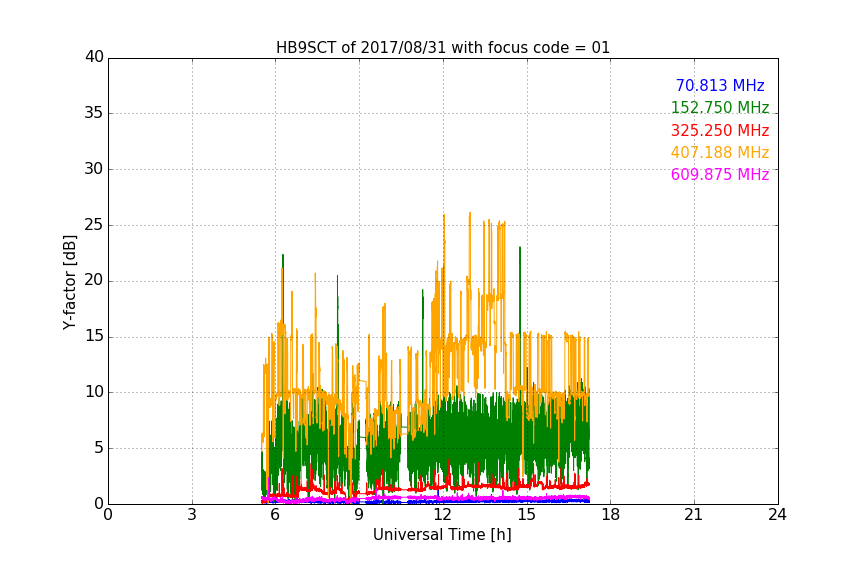
Task: Select the 70.813 MHz legend label
Action: 720,85
